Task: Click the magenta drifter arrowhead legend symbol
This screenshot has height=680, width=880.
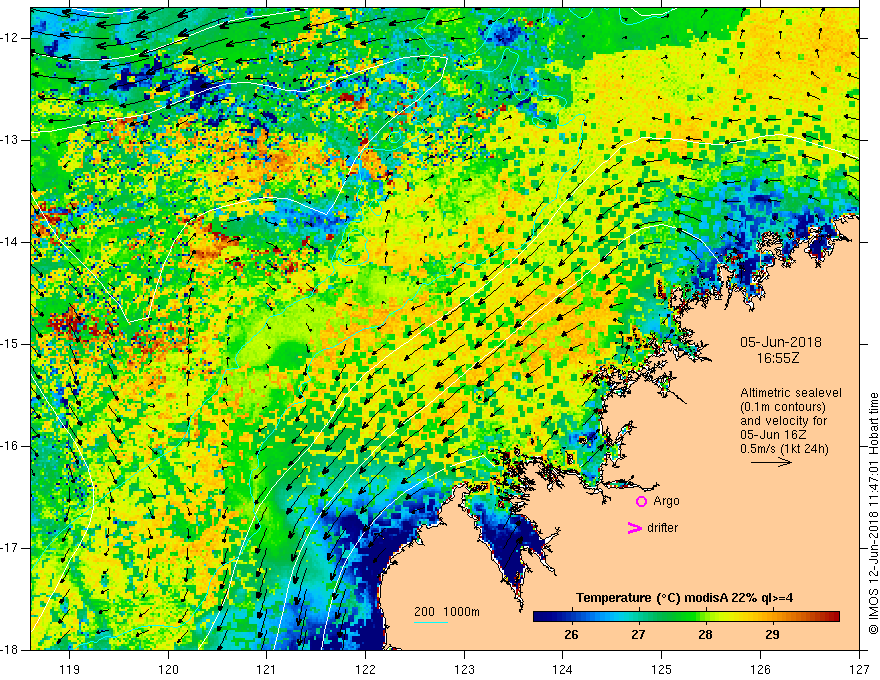Action: [x=635, y=528]
